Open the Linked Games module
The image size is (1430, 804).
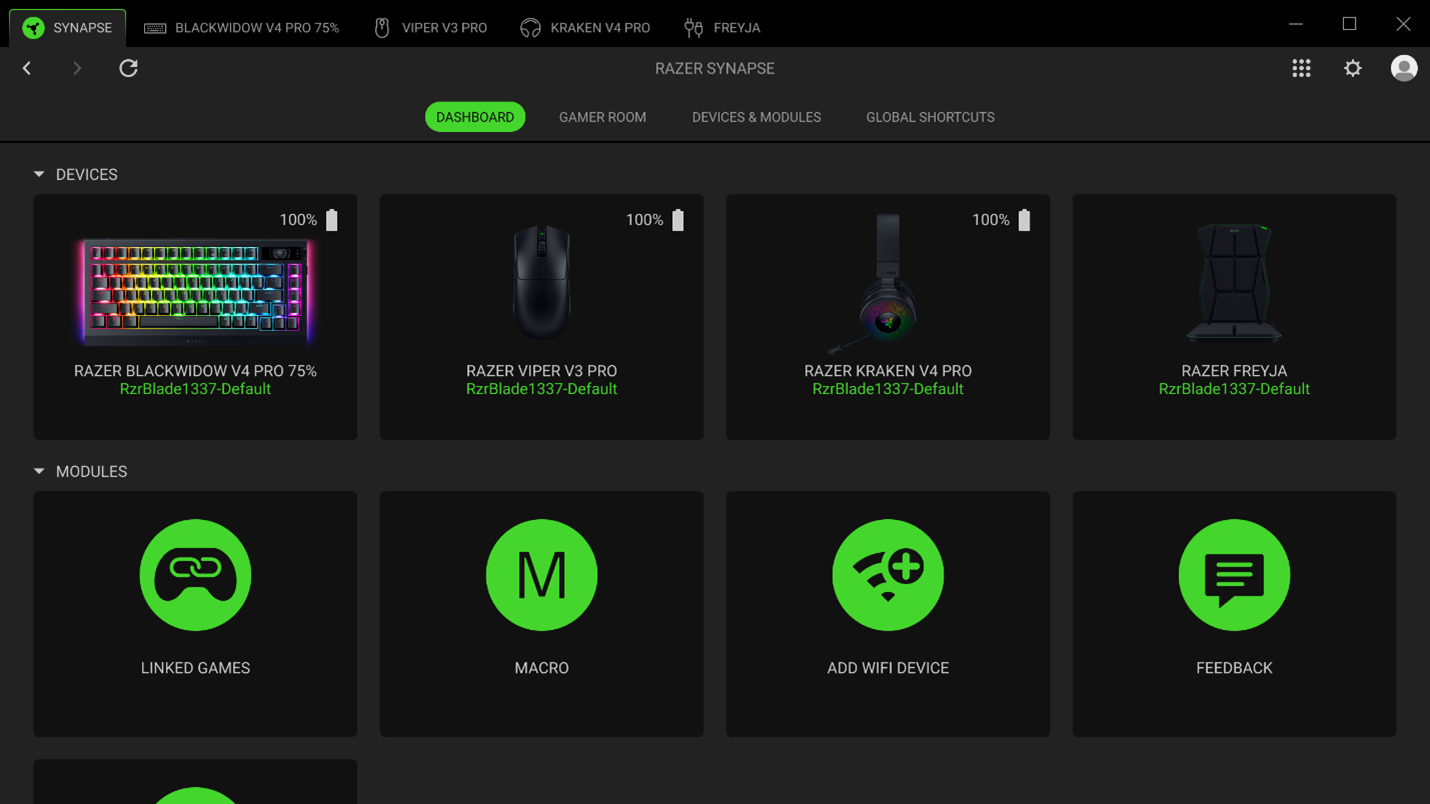(x=195, y=575)
